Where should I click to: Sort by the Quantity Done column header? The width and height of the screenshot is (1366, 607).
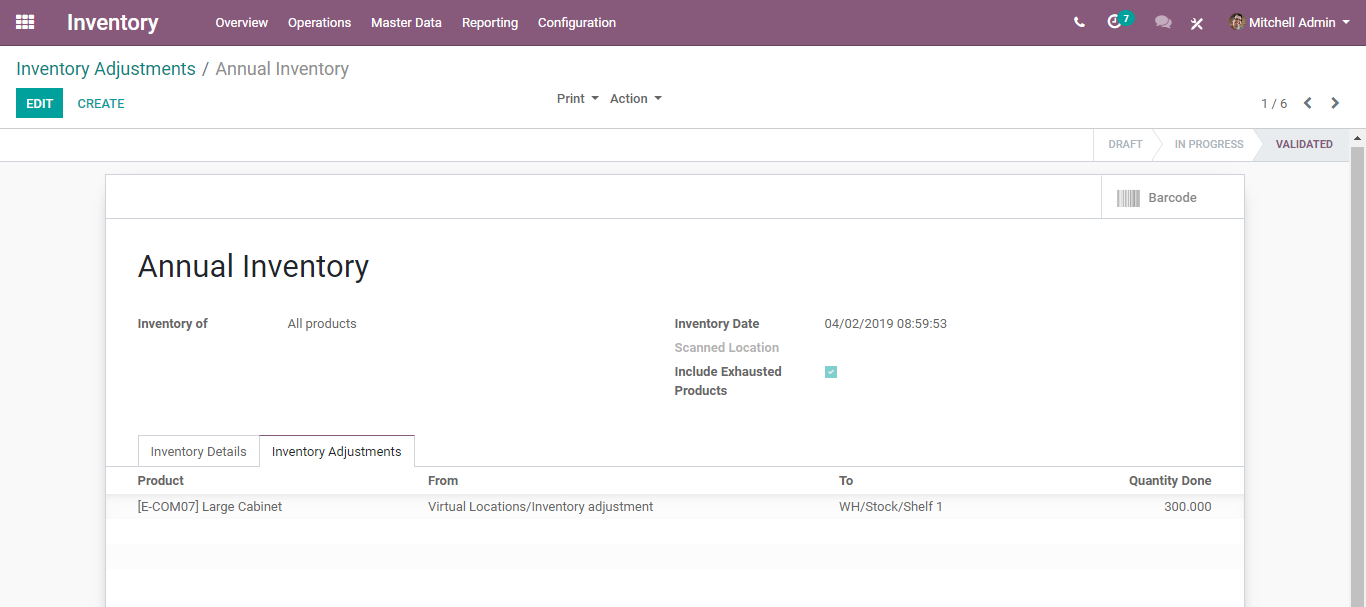tap(1170, 480)
